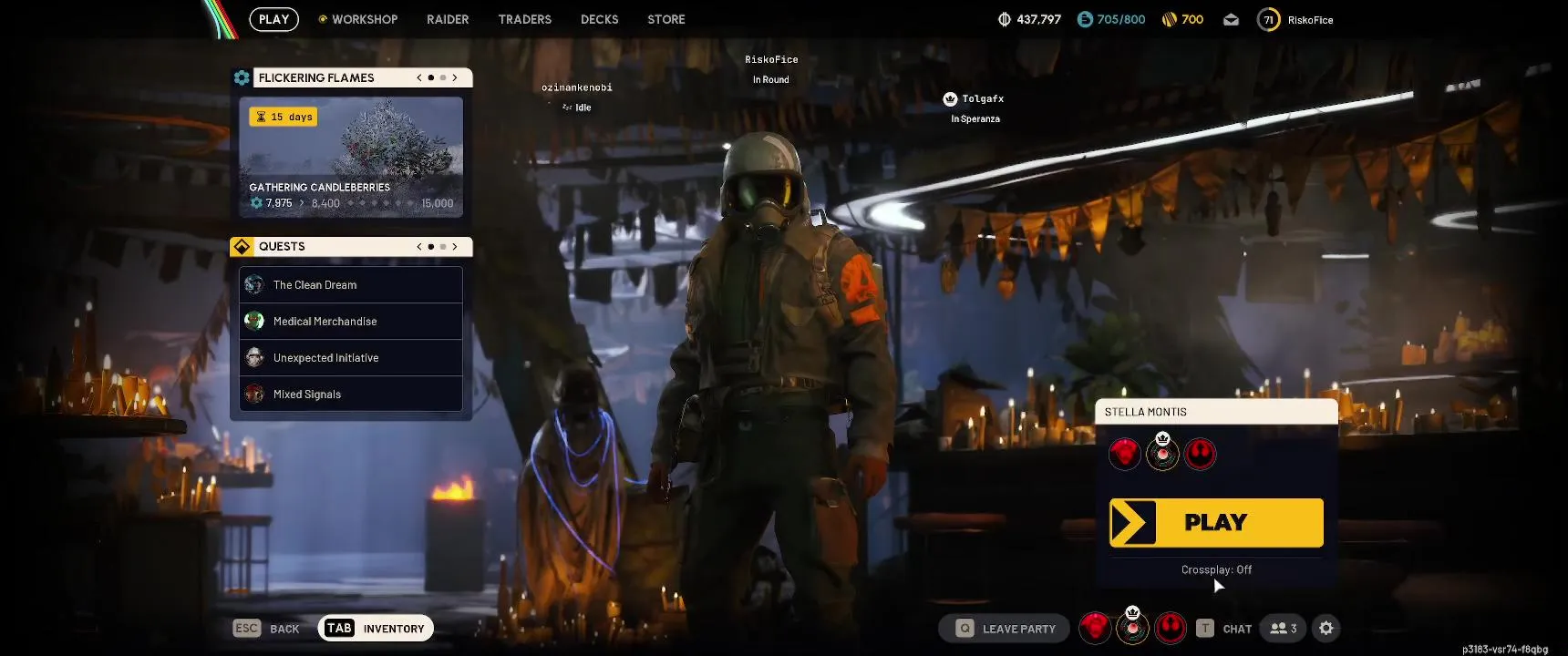This screenshot has width=1568, height=656.
Task: Click the 437,797 coin balance value
Action: tap(1038, 19)
